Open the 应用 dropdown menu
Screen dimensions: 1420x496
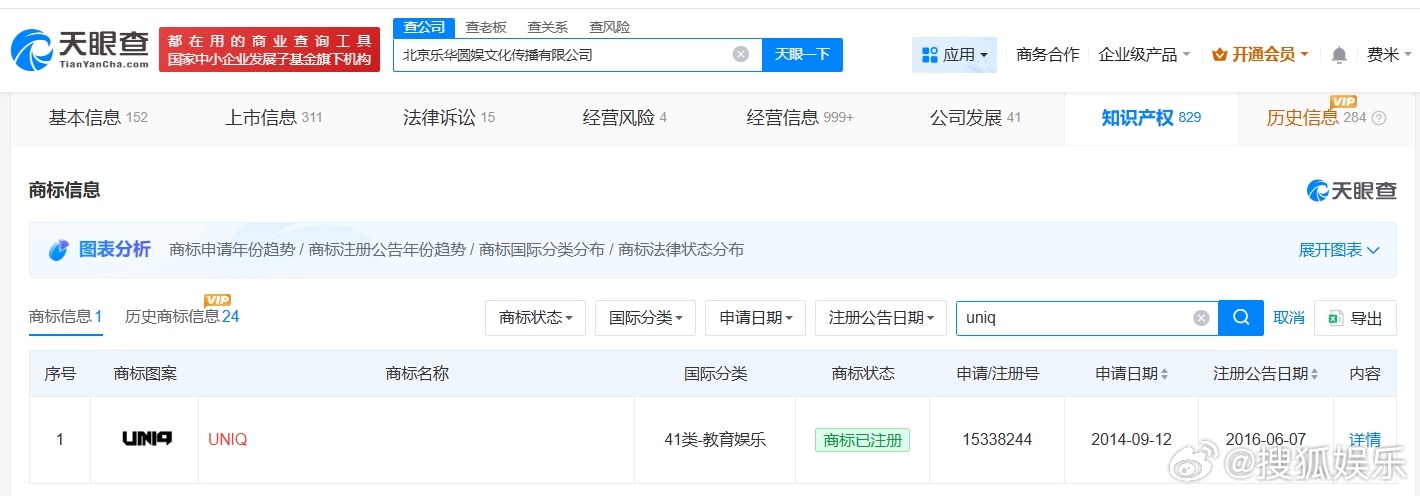click(954, 55)
